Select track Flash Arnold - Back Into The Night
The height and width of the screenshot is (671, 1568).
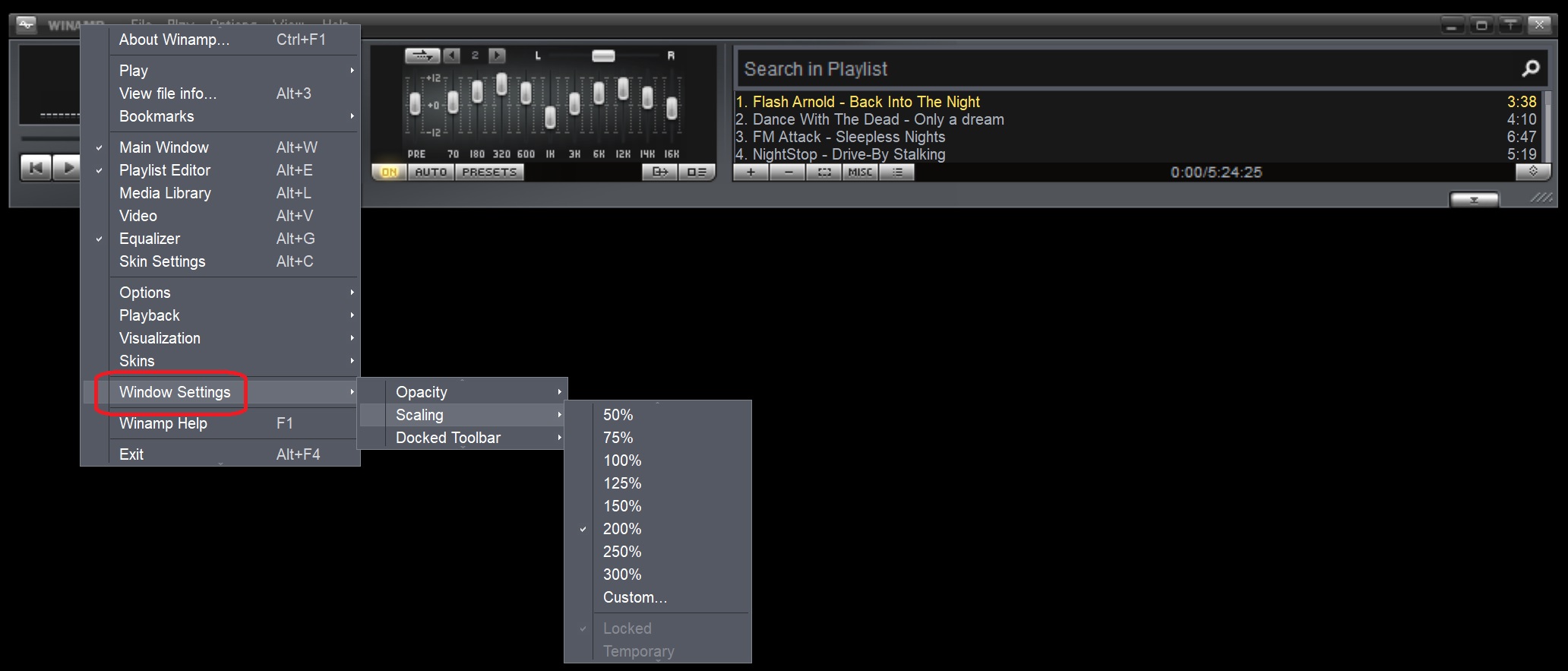(1136, 102)
